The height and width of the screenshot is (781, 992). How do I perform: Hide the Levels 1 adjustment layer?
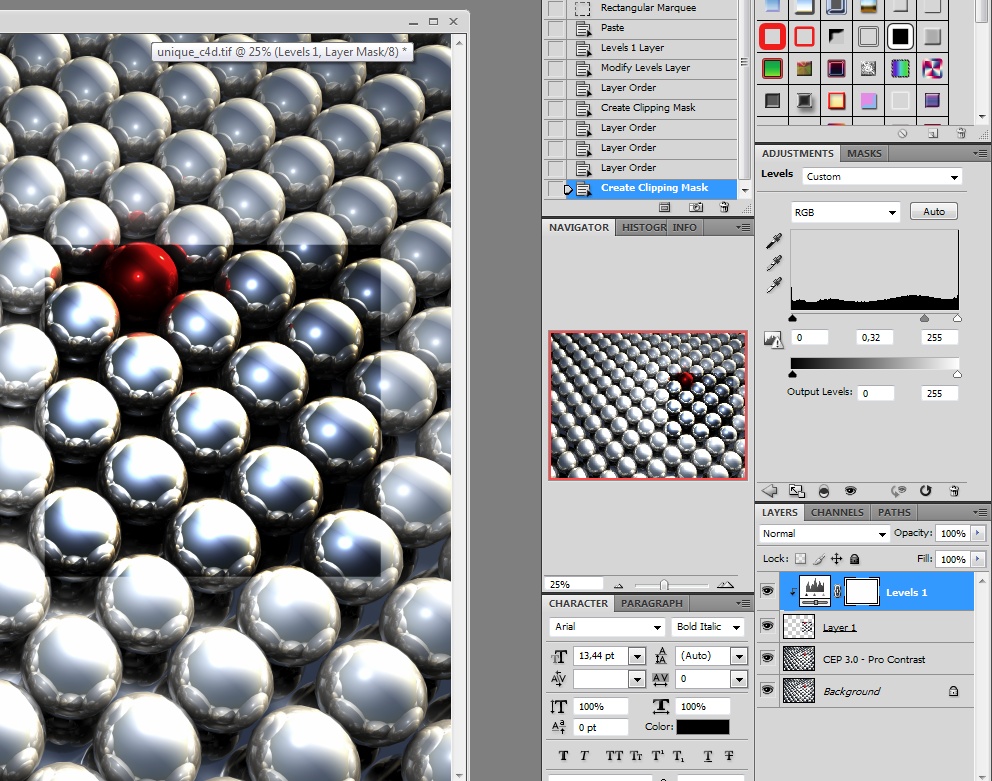click(x=767, y=592)
